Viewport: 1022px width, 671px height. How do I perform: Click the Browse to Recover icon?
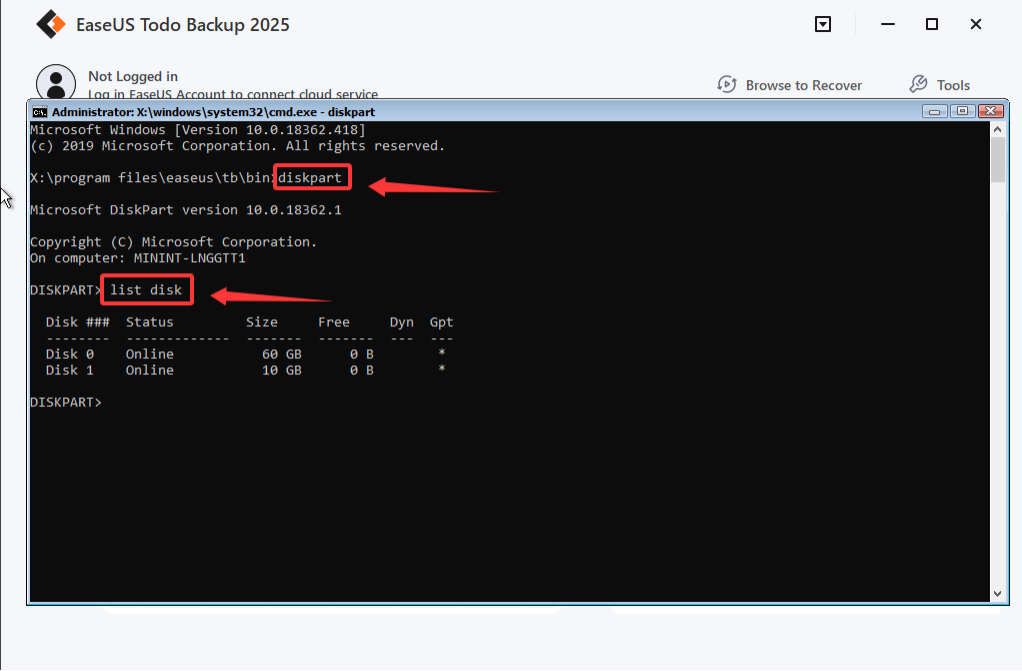[727, 85]
